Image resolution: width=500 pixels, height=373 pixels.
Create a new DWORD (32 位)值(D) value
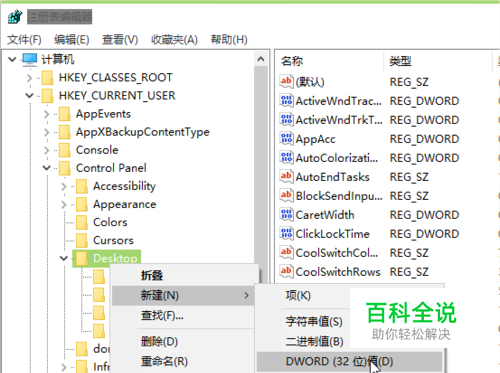click(349, 361)
